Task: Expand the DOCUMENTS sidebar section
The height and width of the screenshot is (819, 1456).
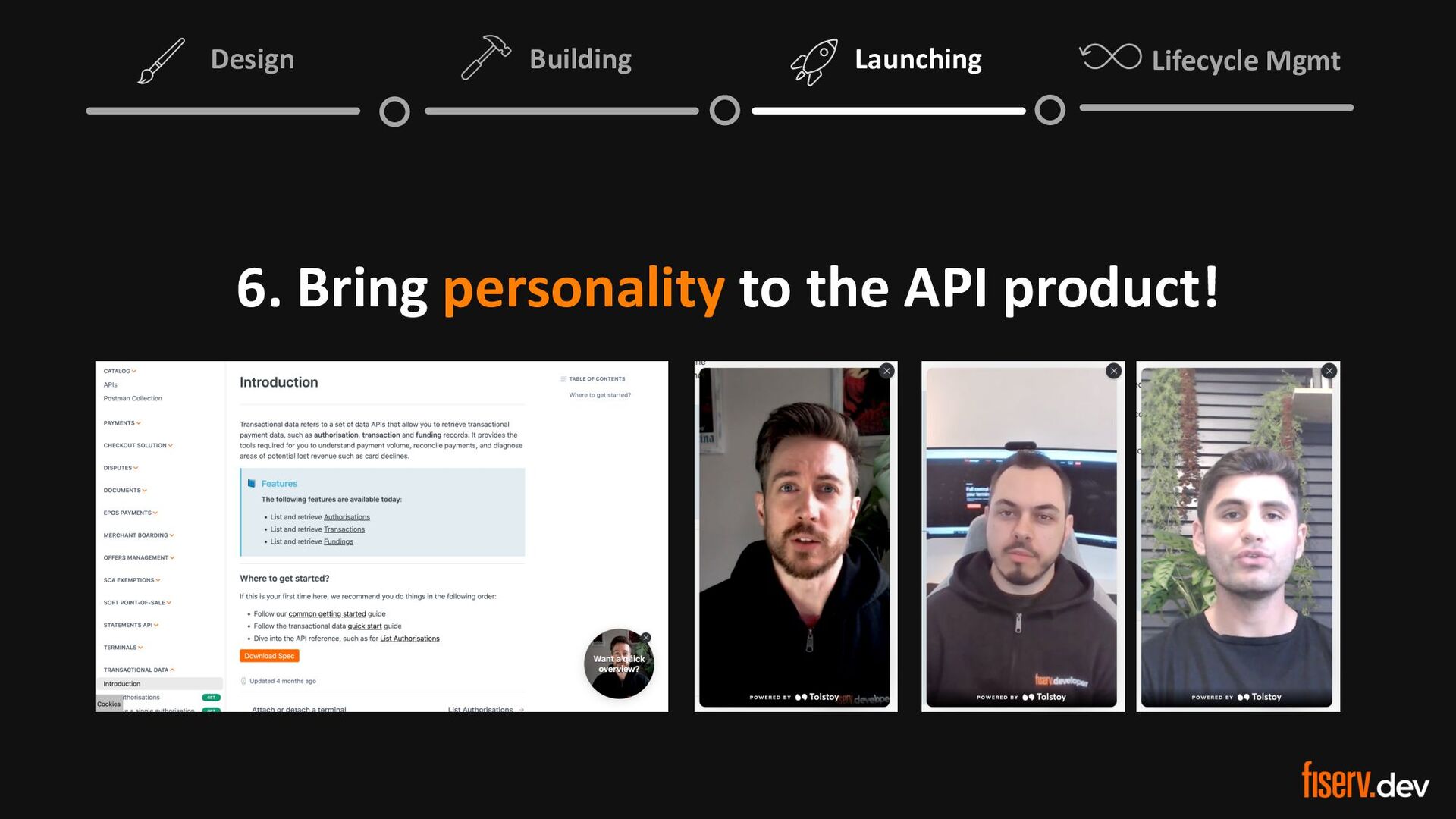Action: click(x=125, y=491)
